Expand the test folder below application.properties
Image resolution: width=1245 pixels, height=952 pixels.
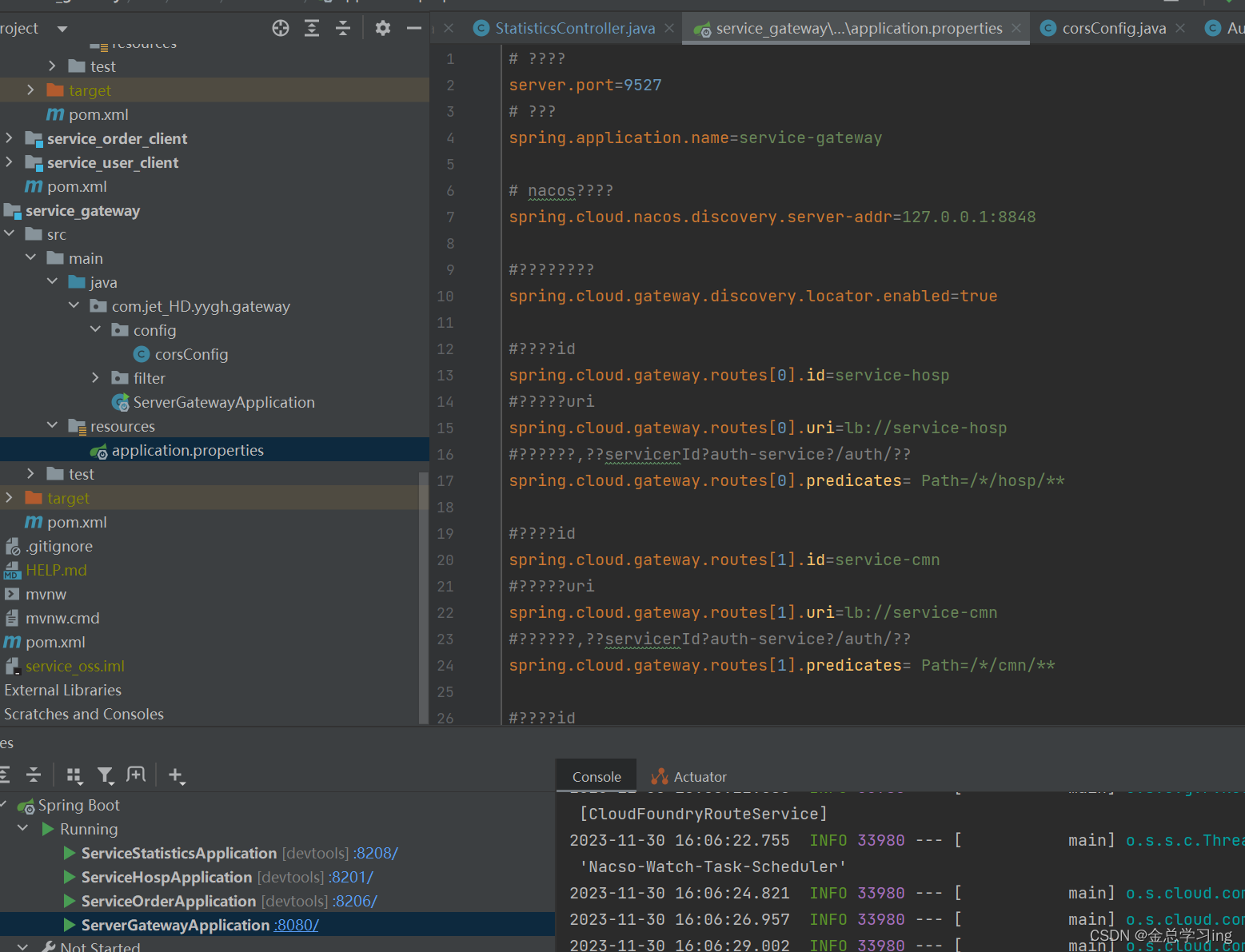tap(30, 474)
